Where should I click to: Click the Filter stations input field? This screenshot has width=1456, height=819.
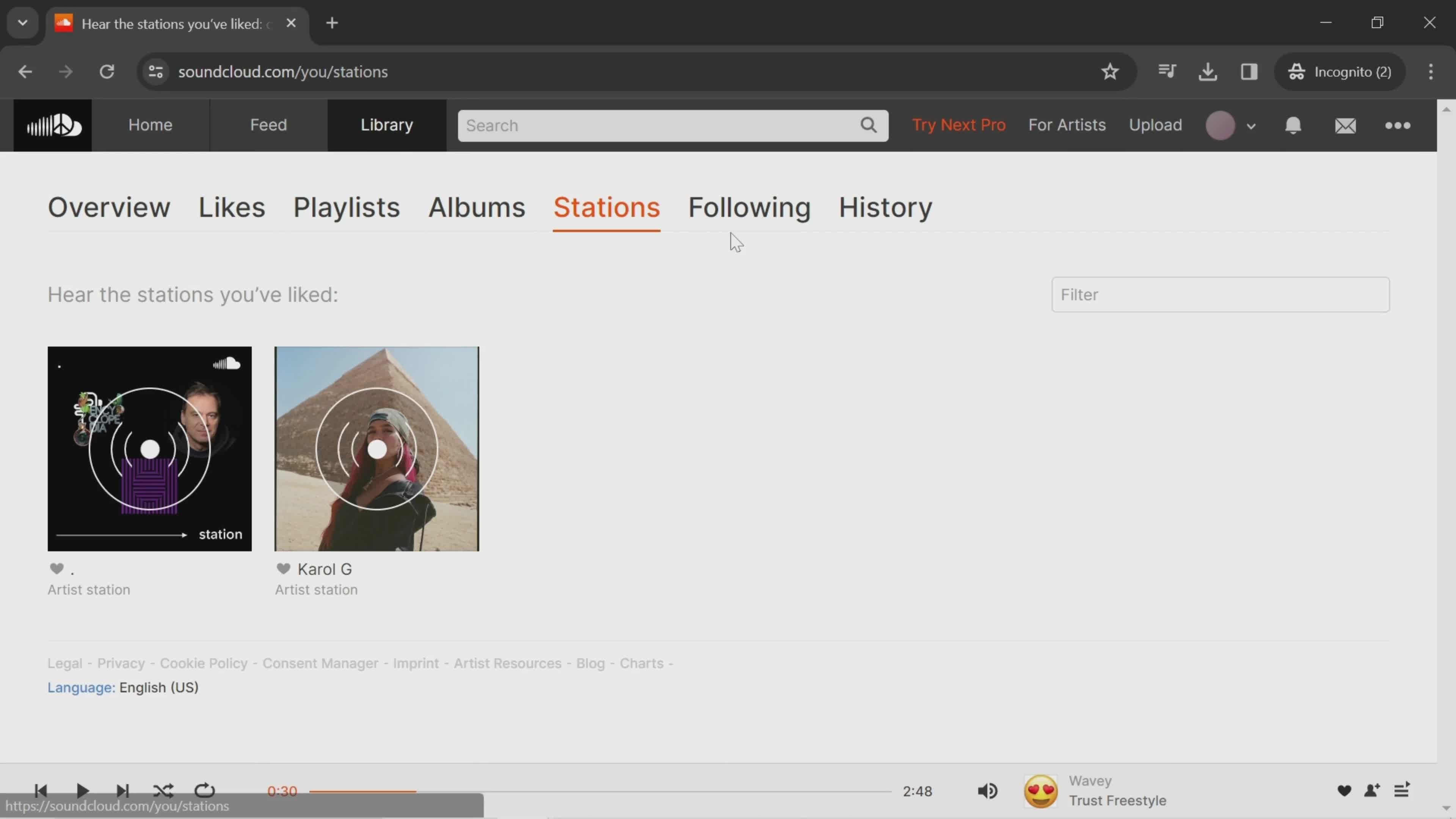[x=1220, y=294]
